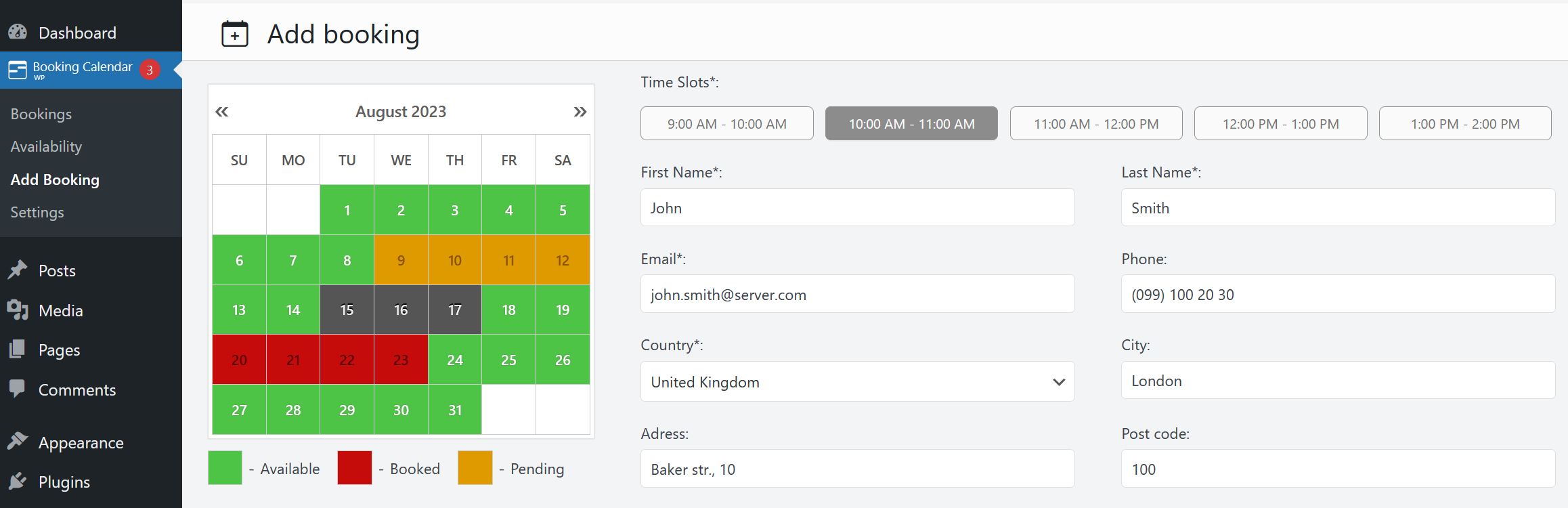Screen dimensions: 1568x508
Task: Select the selected date August 17
Action: 455,310
